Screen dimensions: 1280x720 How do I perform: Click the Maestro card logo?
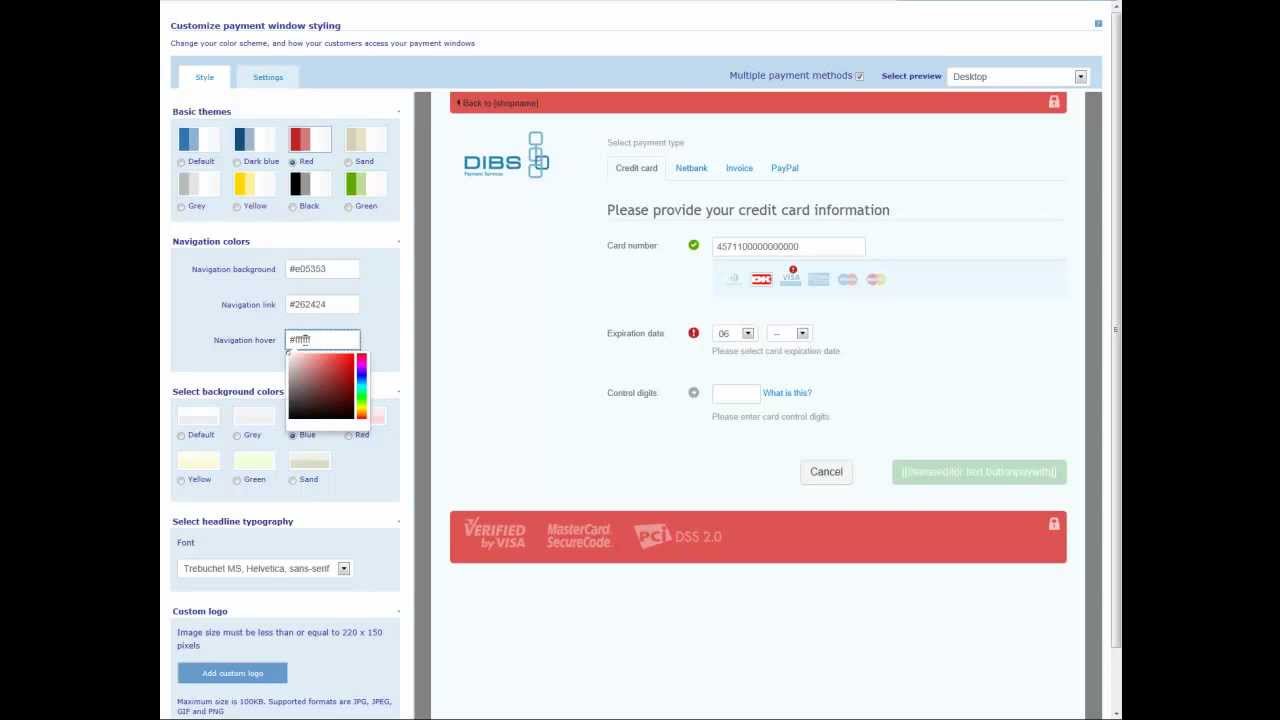848,279
